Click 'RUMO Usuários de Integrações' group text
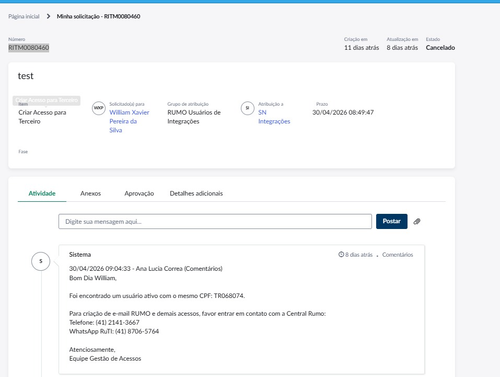This screenshot has width=500, height=377. coord(194,117)
